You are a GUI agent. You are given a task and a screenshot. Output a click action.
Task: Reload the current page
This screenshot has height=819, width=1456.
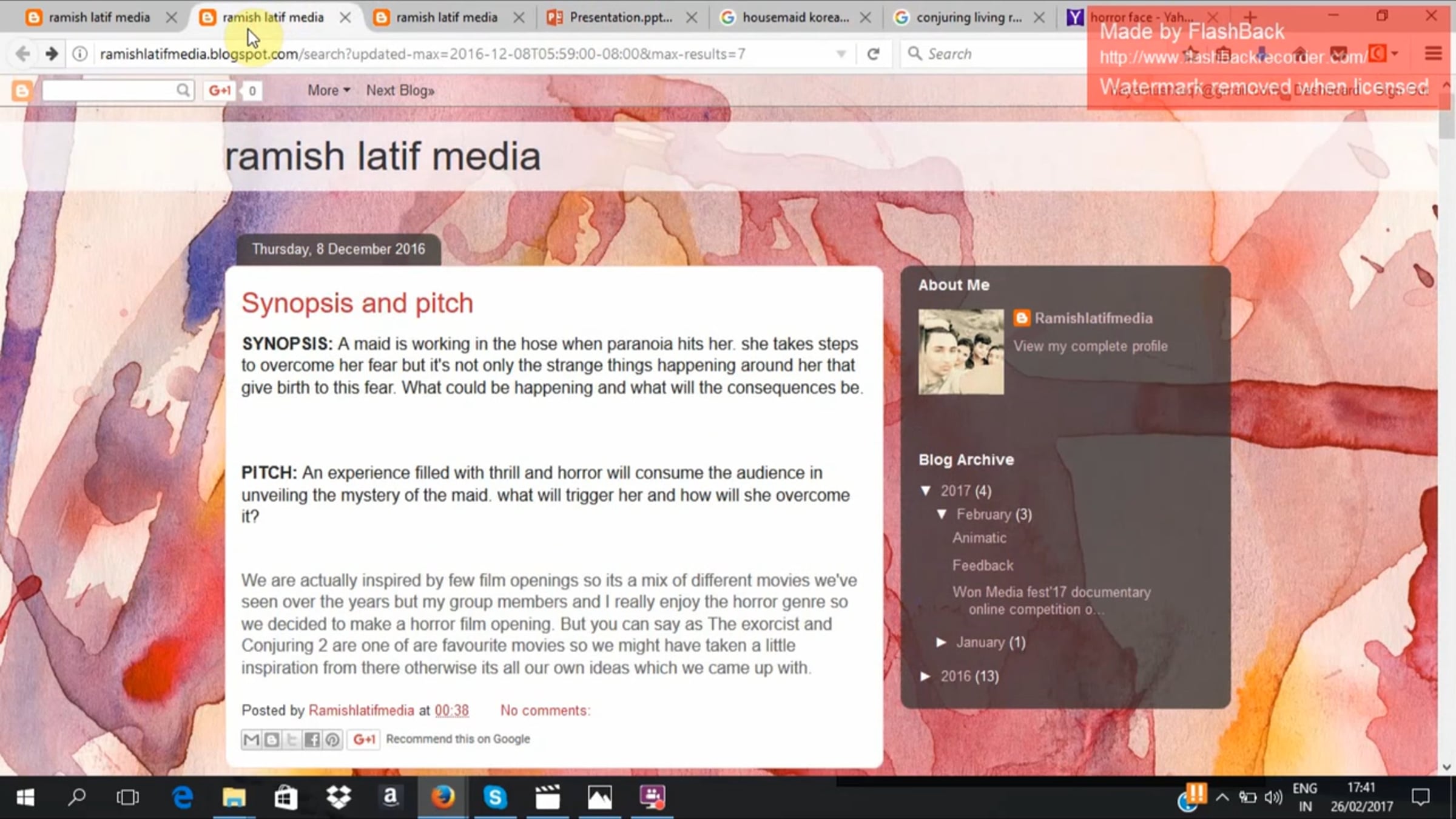[873, 54]
